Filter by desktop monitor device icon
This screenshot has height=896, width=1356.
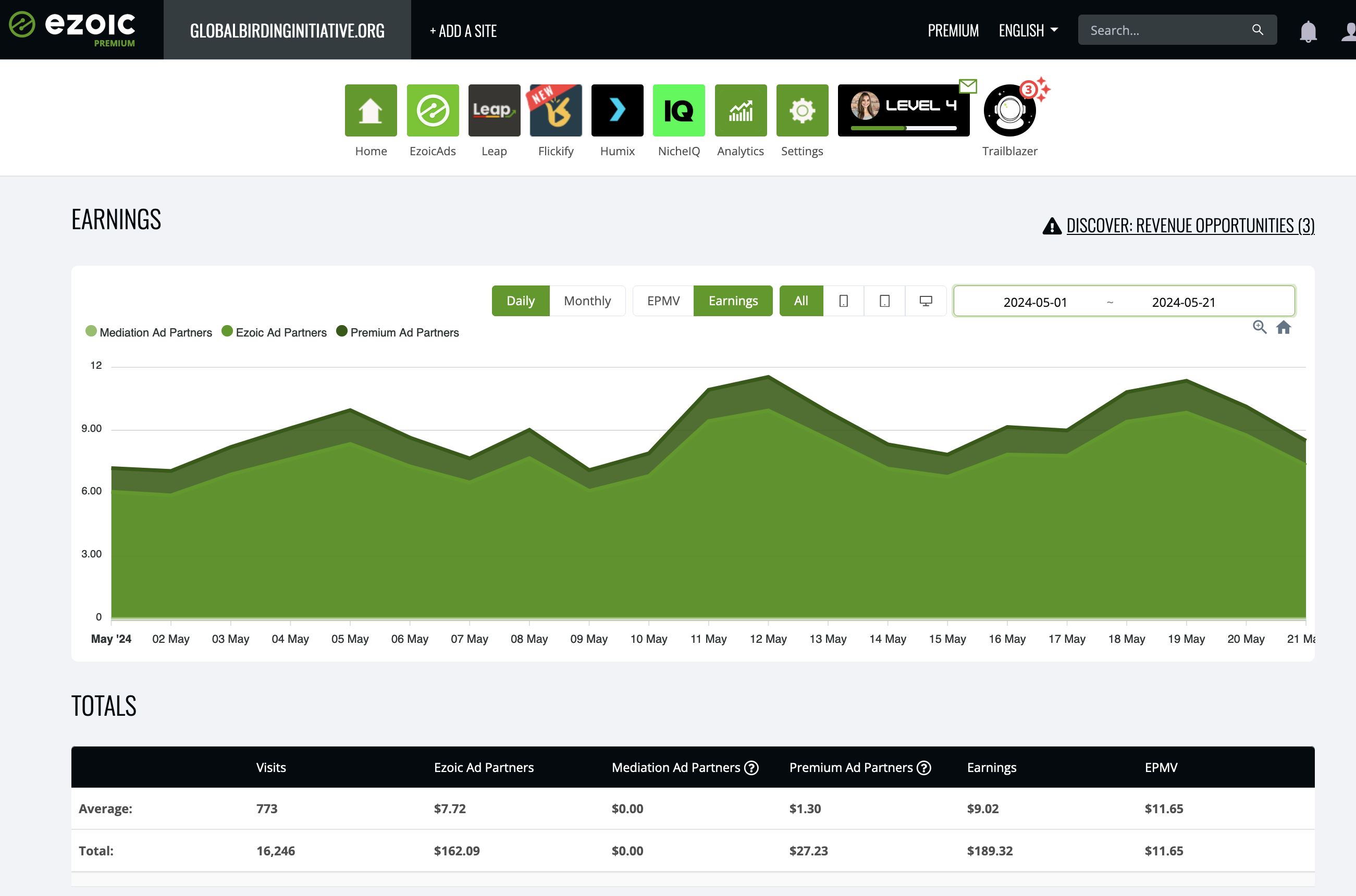click(x=926, y=301)
